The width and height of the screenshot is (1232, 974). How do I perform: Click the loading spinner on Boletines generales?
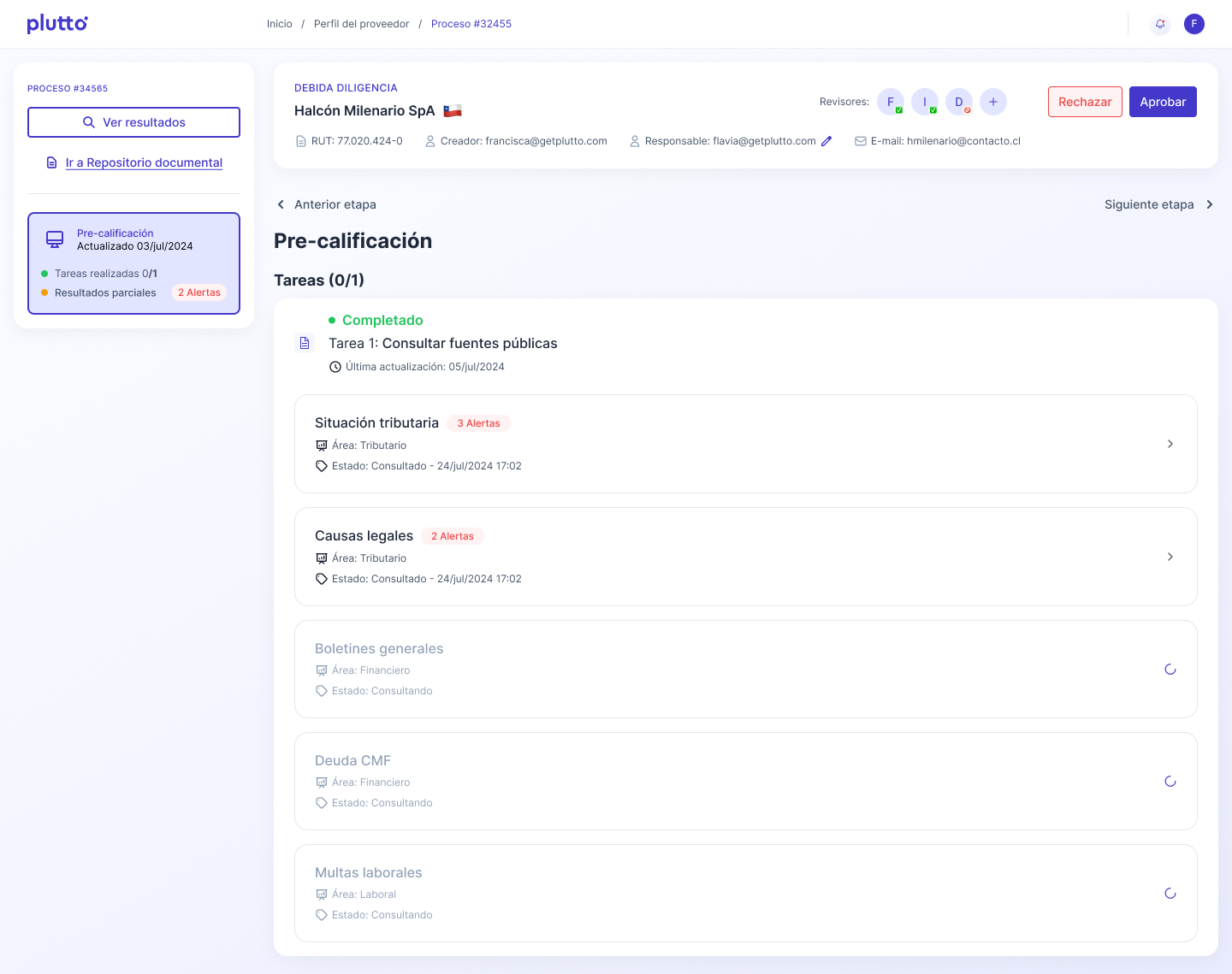(1170, 670)
